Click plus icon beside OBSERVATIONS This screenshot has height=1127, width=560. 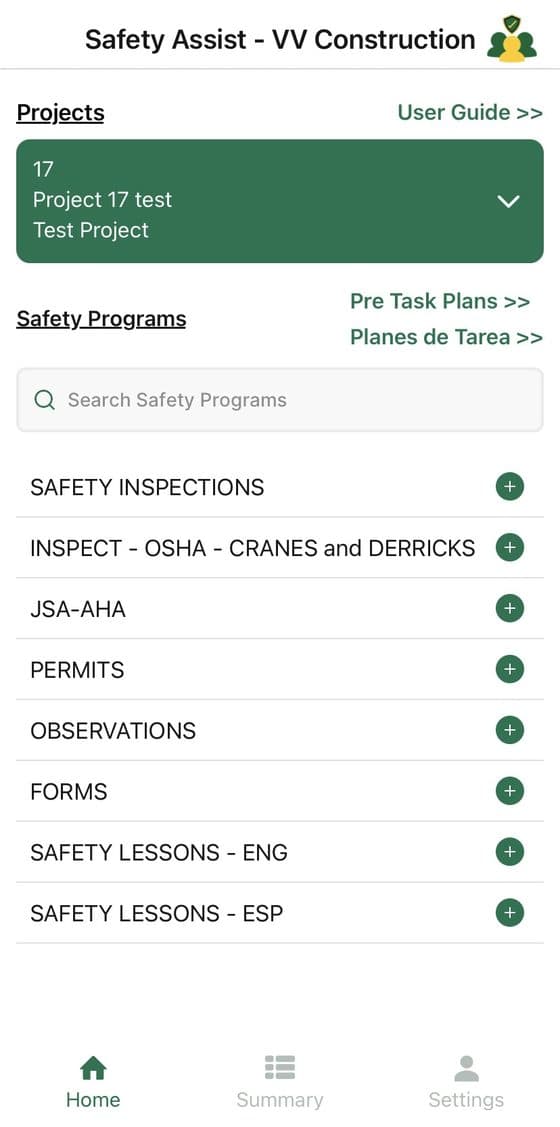click(510, 730)
